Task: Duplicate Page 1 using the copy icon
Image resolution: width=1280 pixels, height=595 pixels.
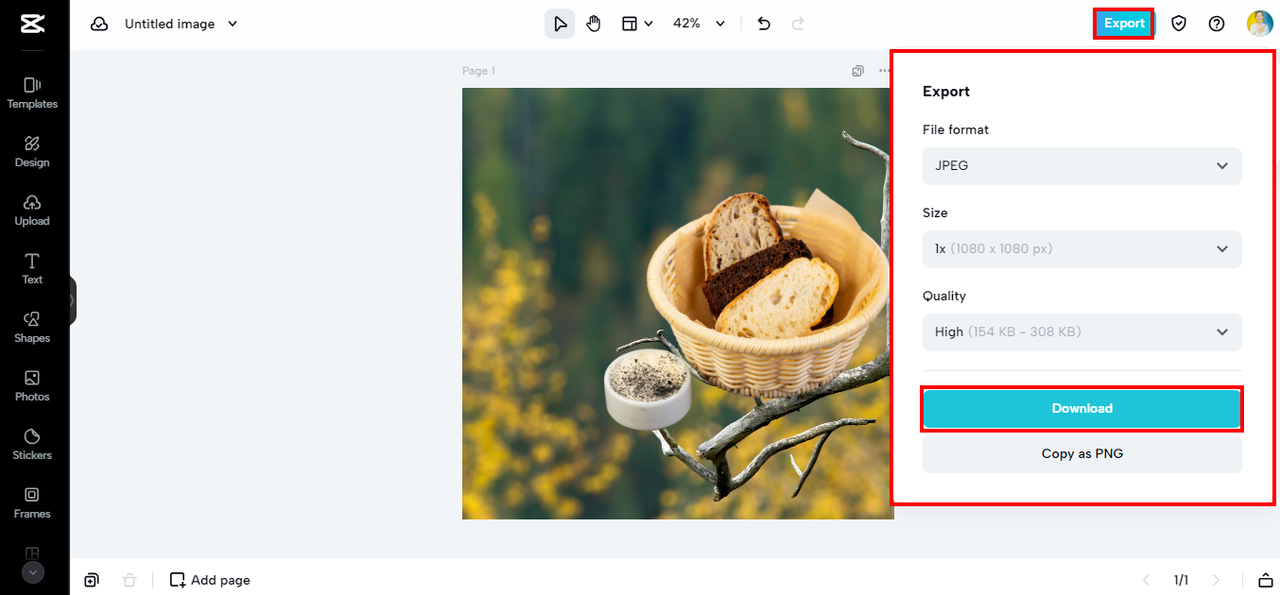Action: click(x=858, y=71)
